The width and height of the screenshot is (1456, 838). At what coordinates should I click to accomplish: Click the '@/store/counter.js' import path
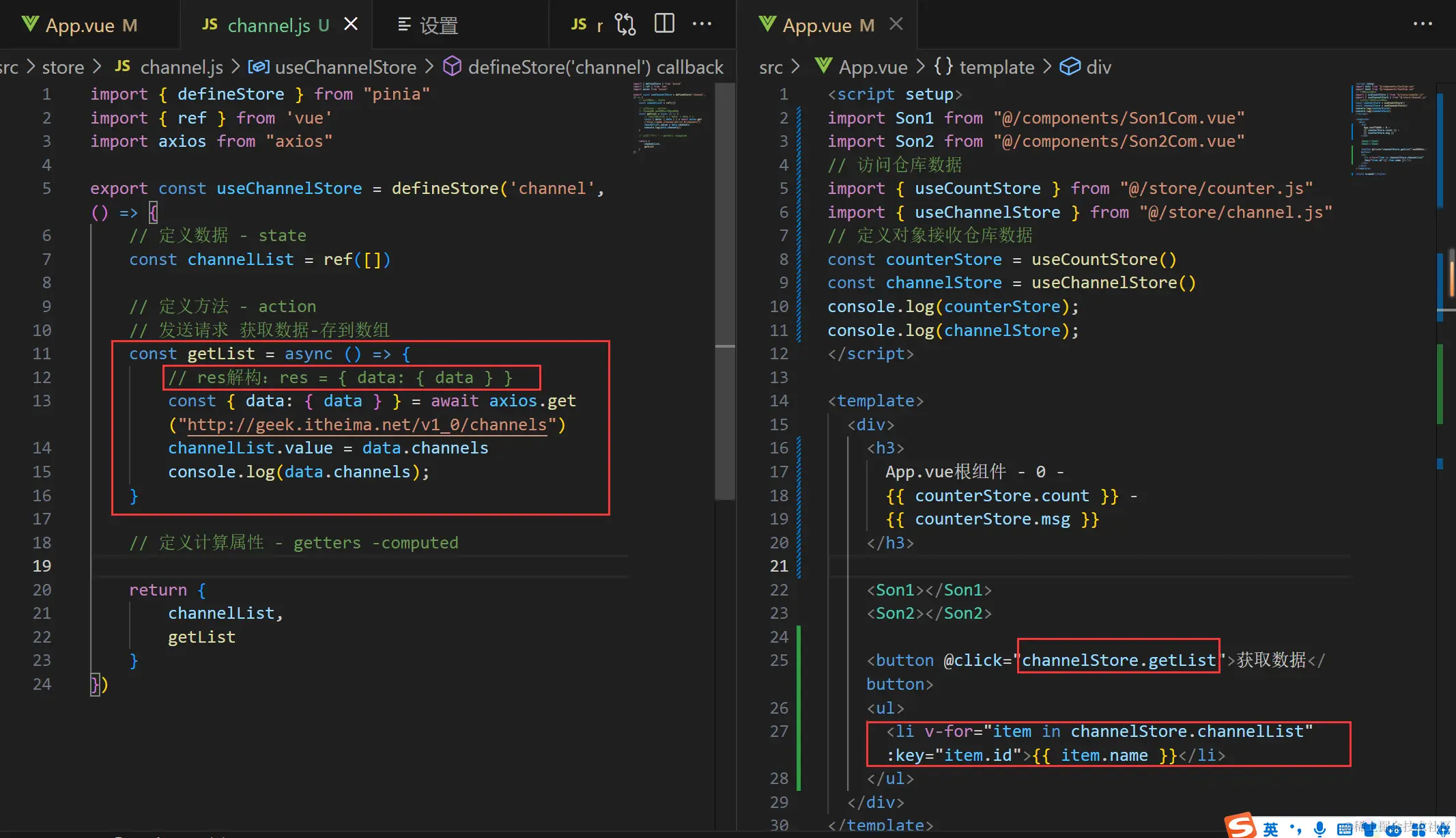tap(1216, 188)
